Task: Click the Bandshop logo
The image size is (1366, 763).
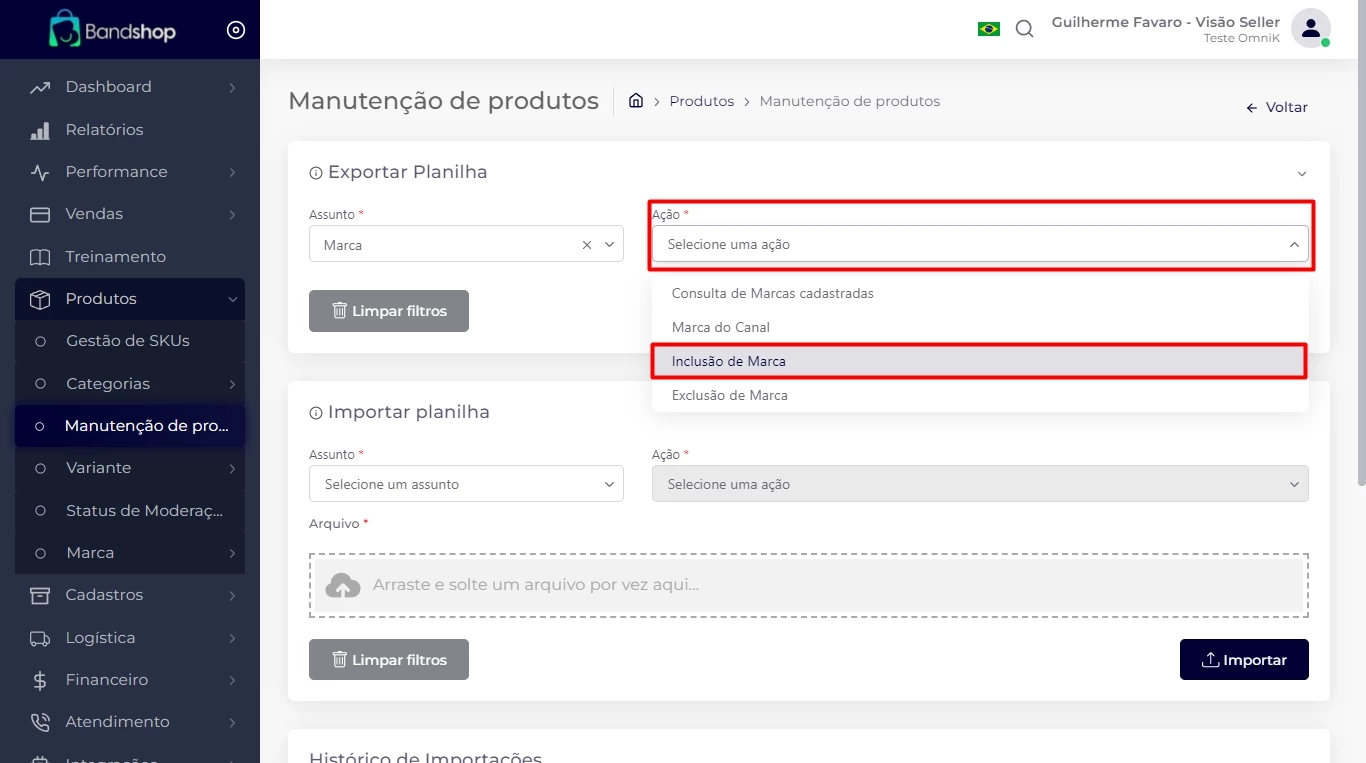Action: point(112,30)
